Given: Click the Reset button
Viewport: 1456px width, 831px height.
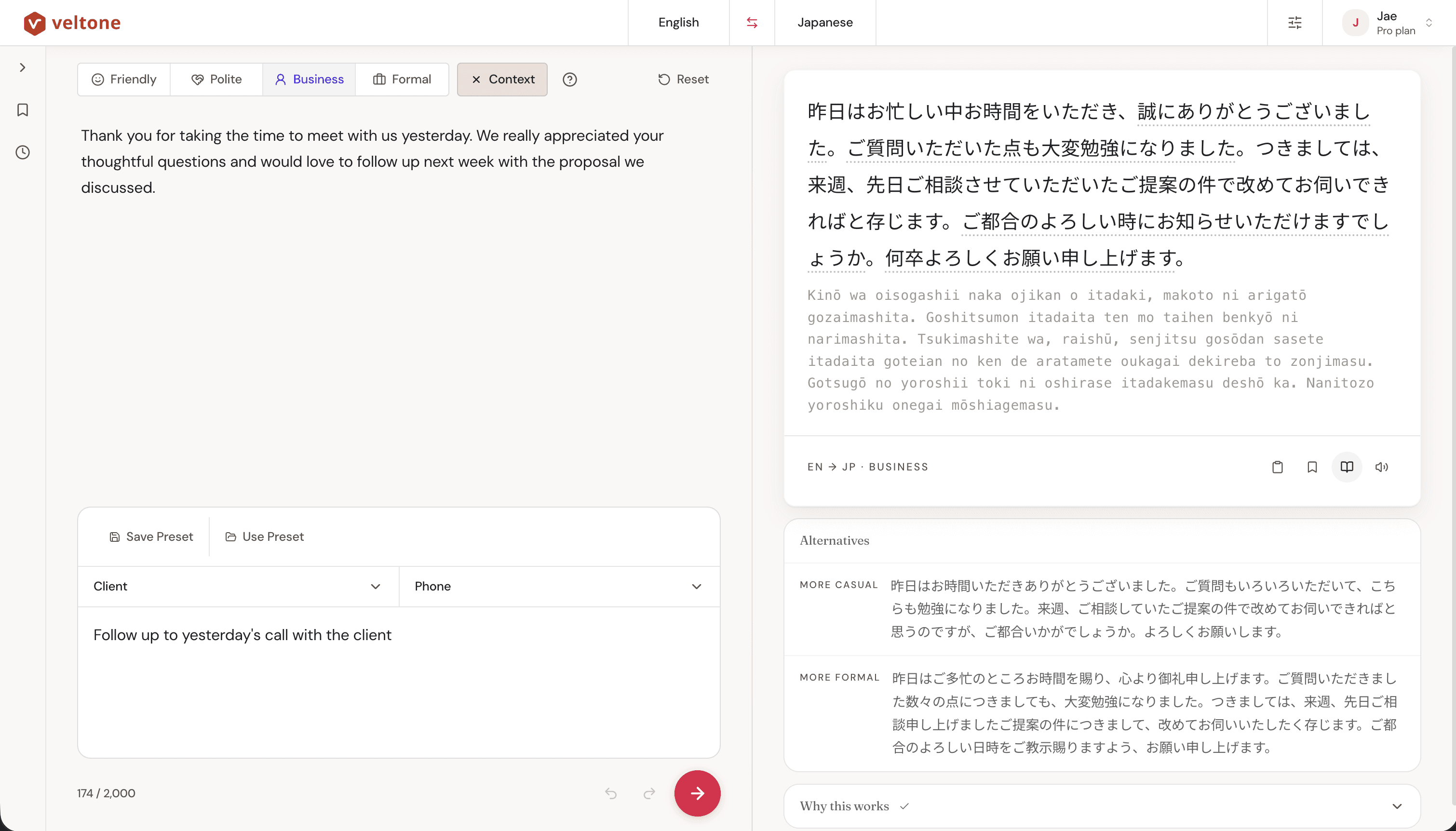Looking at the screenshot, I should (x=683, y=80).
